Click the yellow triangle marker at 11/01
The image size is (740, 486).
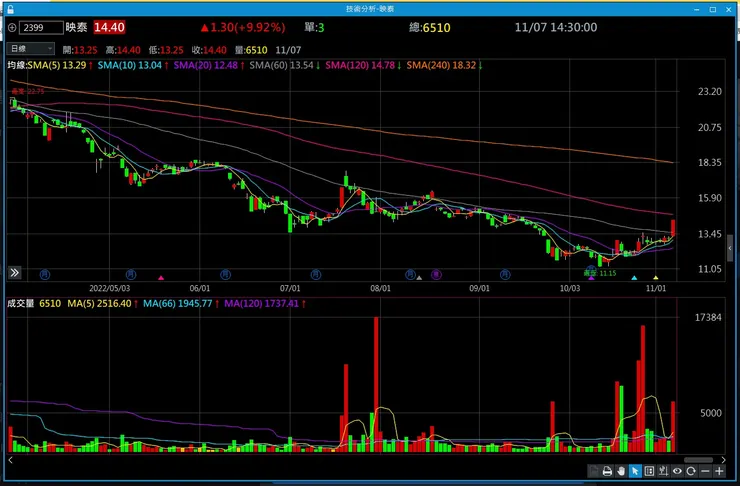pyautogui.click(x=656, y=278)
